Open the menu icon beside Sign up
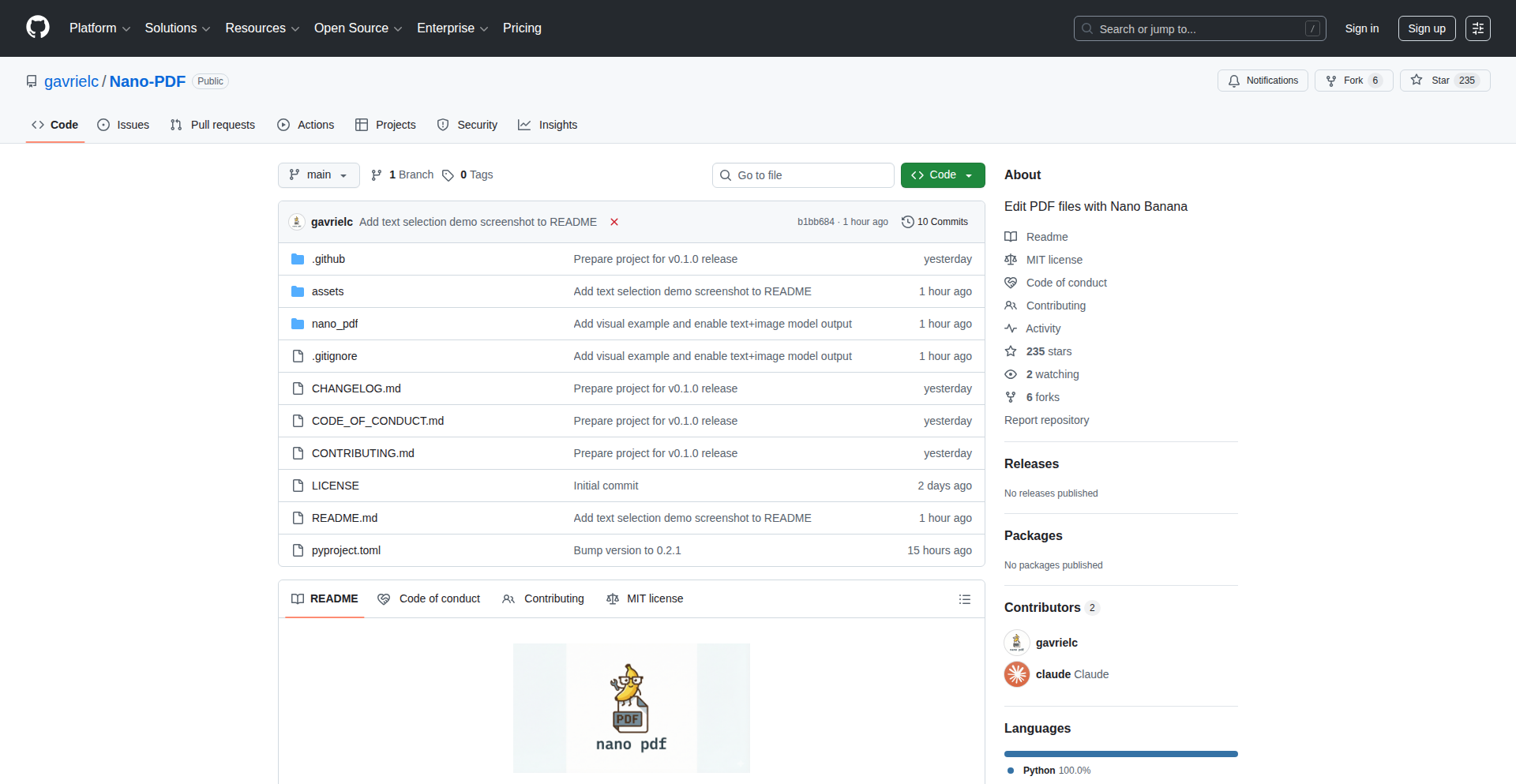 pos(1477,28)
